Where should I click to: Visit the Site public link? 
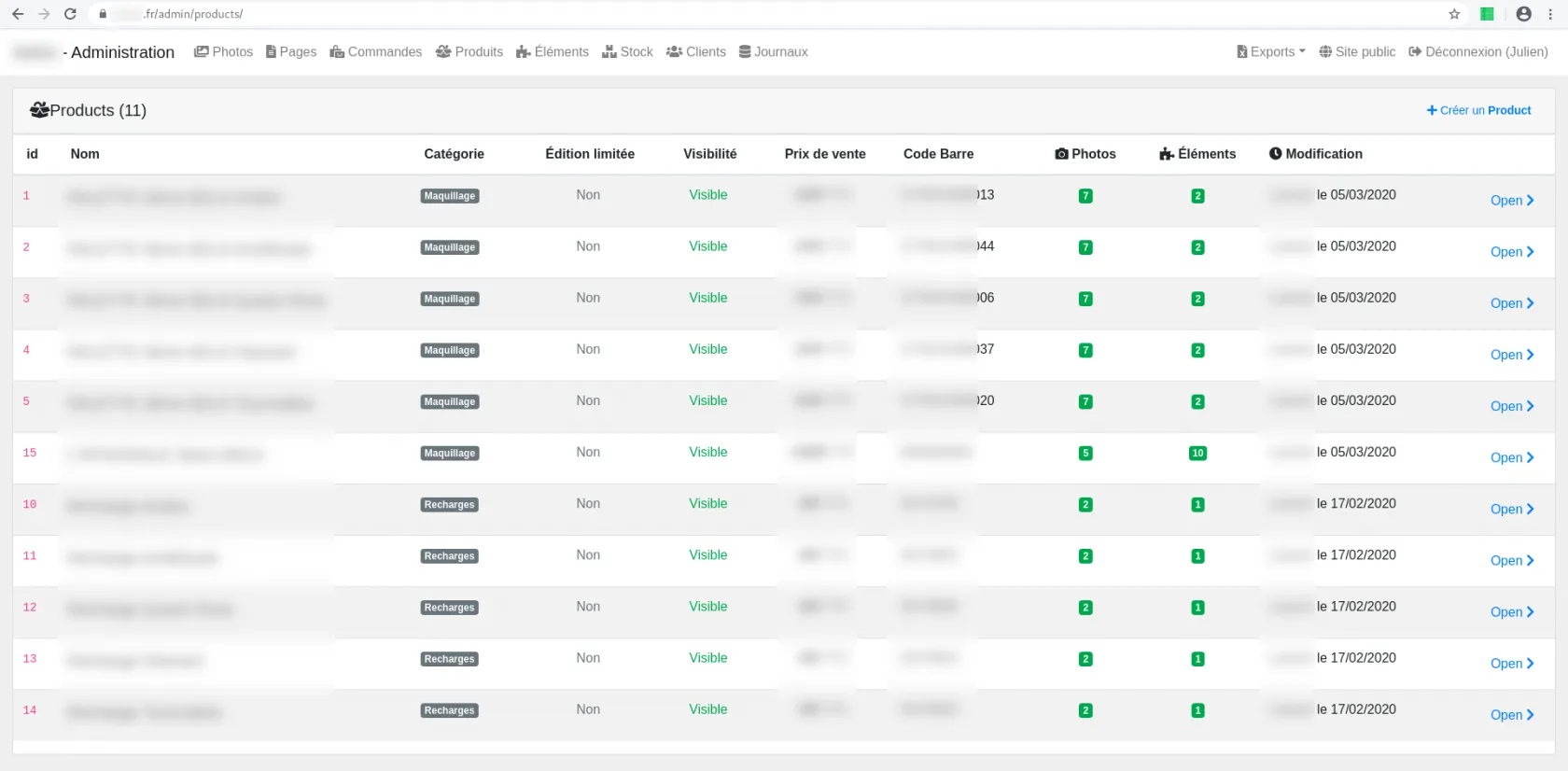click(x=1357, y=52)
